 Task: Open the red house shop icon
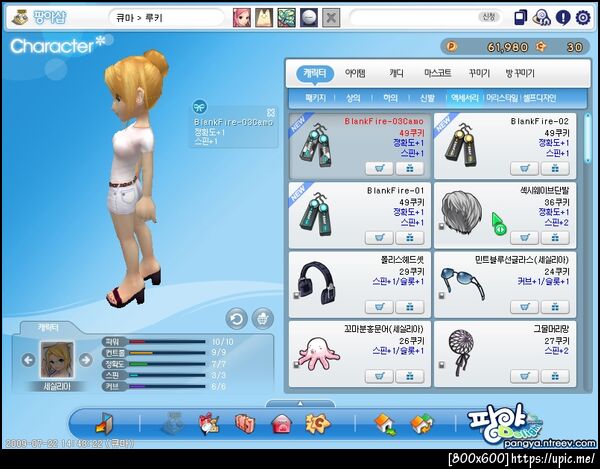[281, 424]
